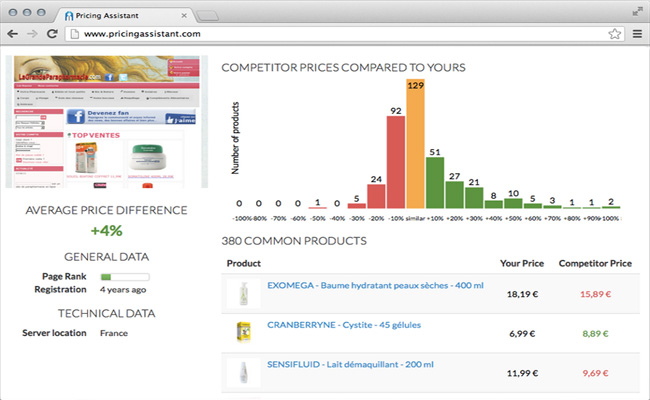Viewport: 650px width, 400px height.
Task: Click the red 24 bar at -20%
Action: 376,196
